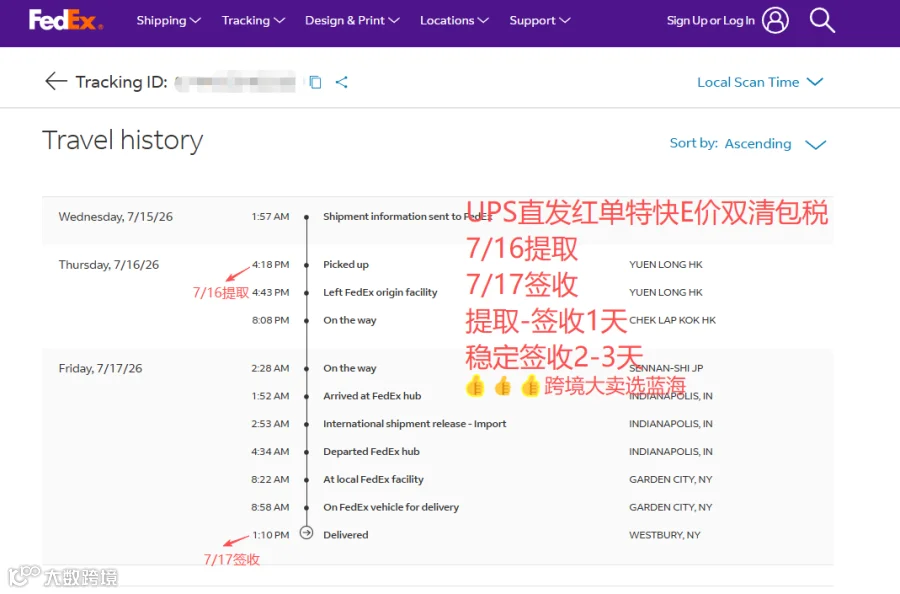Click the 2:28 AM On the way event
This screenshot has width=900, height=594.
pyautogui.click(x=350, y=368)
